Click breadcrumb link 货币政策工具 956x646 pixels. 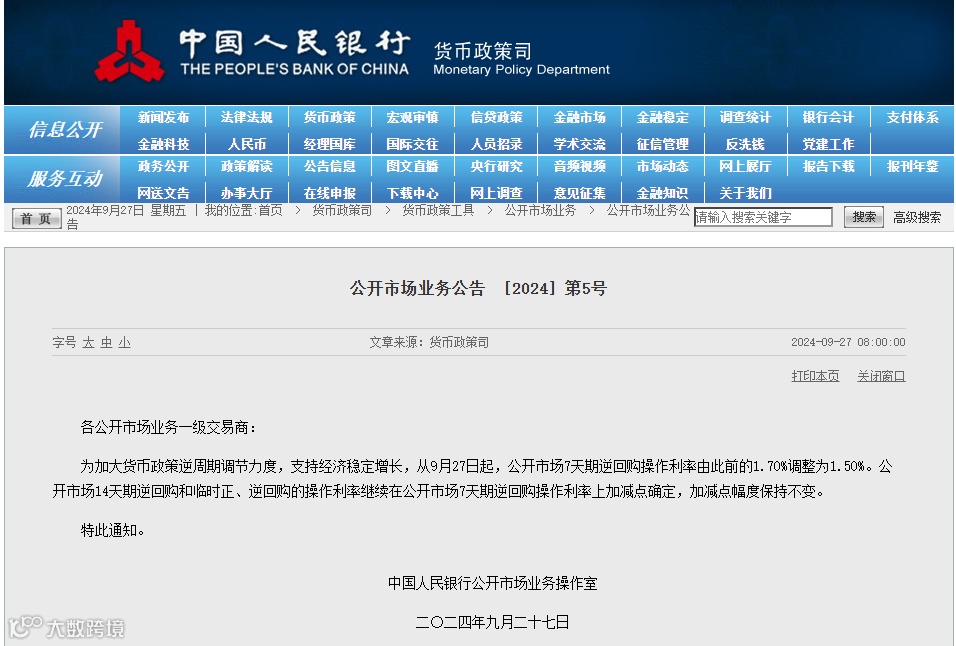coord(438,210)
